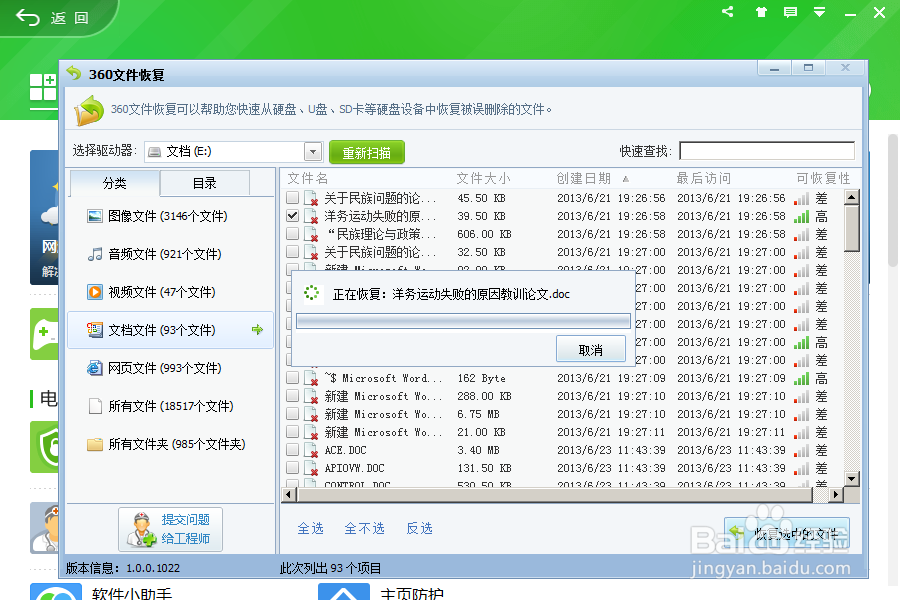Click the back arrow icon labeled 返回
The width and height of the screenshot is (900, 600).
28,17
